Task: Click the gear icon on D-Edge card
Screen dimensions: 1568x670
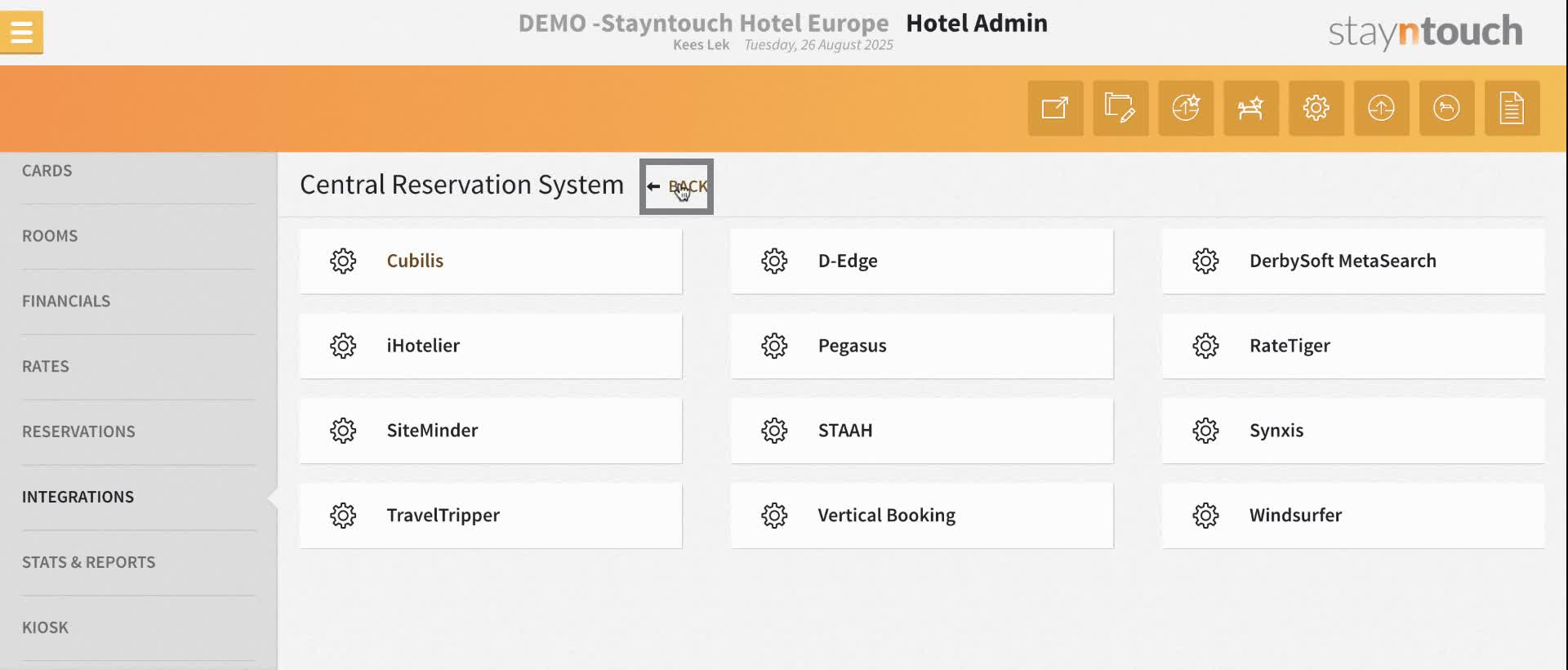Action: [x=774, y=261]
